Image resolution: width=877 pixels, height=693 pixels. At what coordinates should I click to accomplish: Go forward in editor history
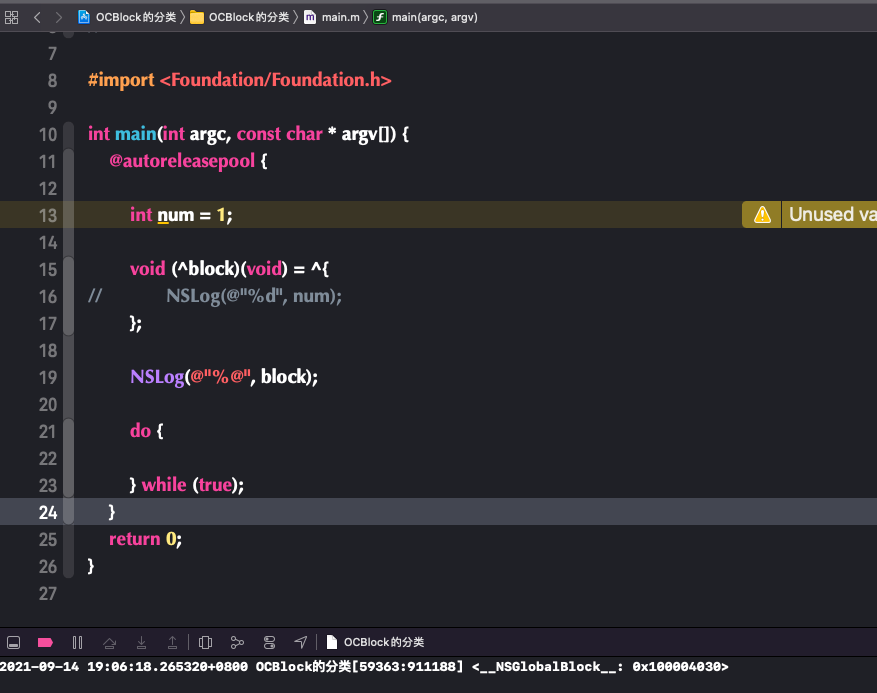[58, 17]
